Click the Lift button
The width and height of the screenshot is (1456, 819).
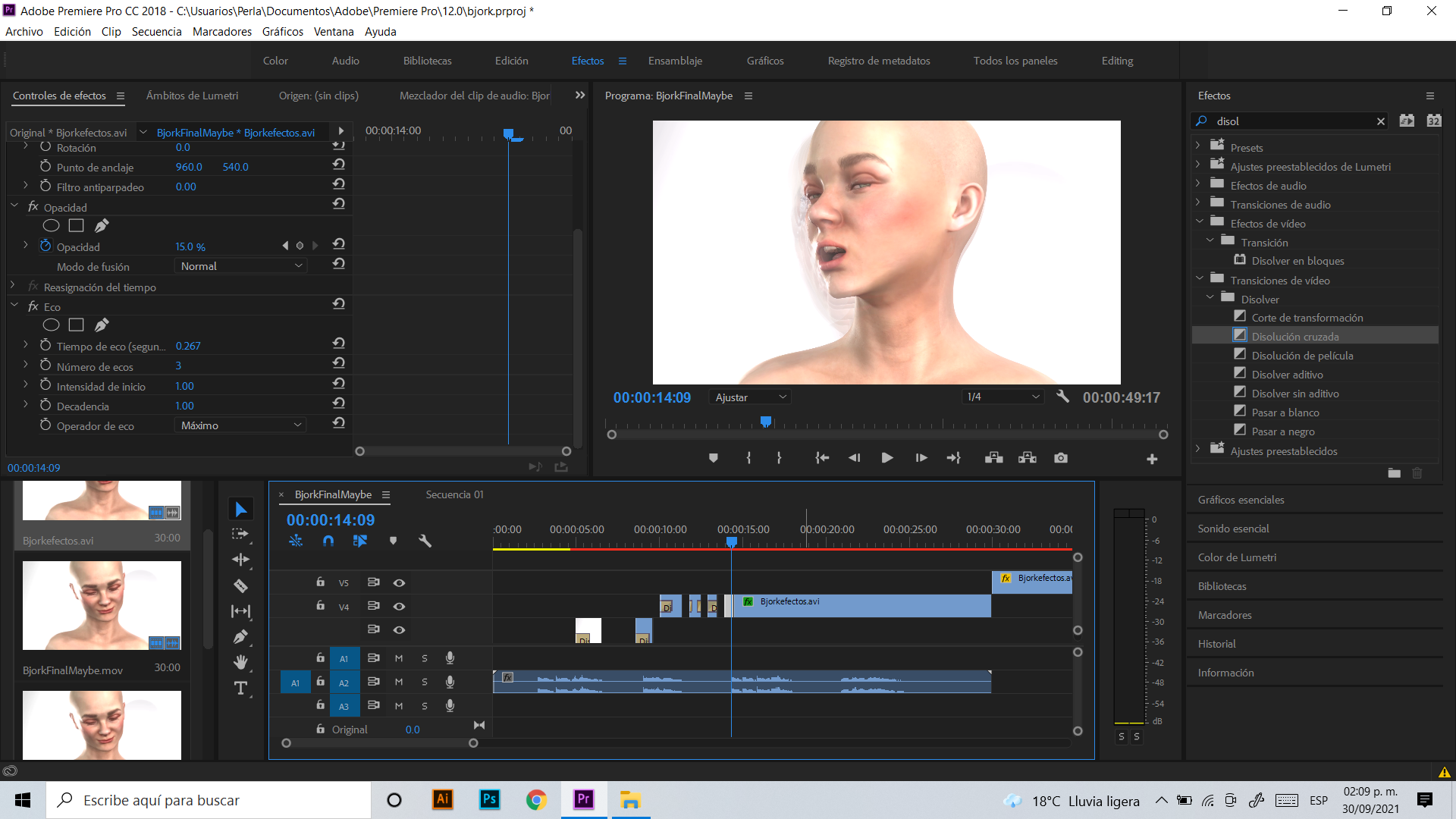(x=993, y=458)
